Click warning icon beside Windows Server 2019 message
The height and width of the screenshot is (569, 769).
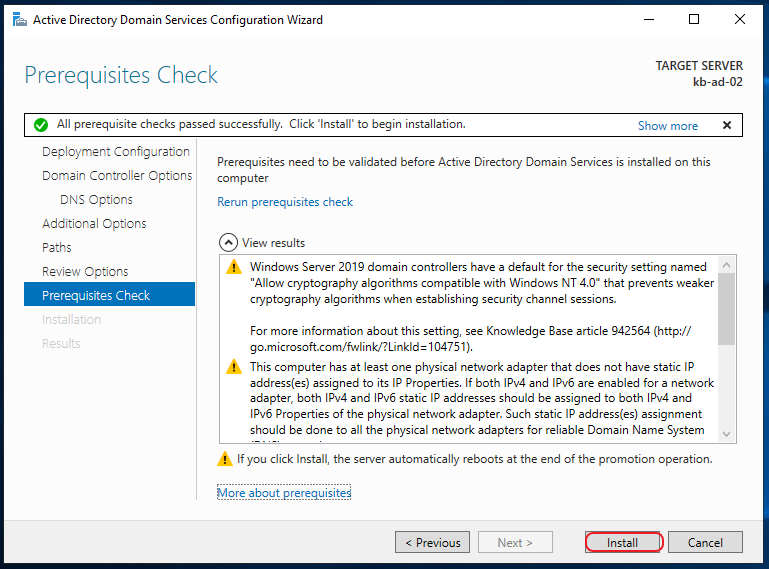point(234,267)
